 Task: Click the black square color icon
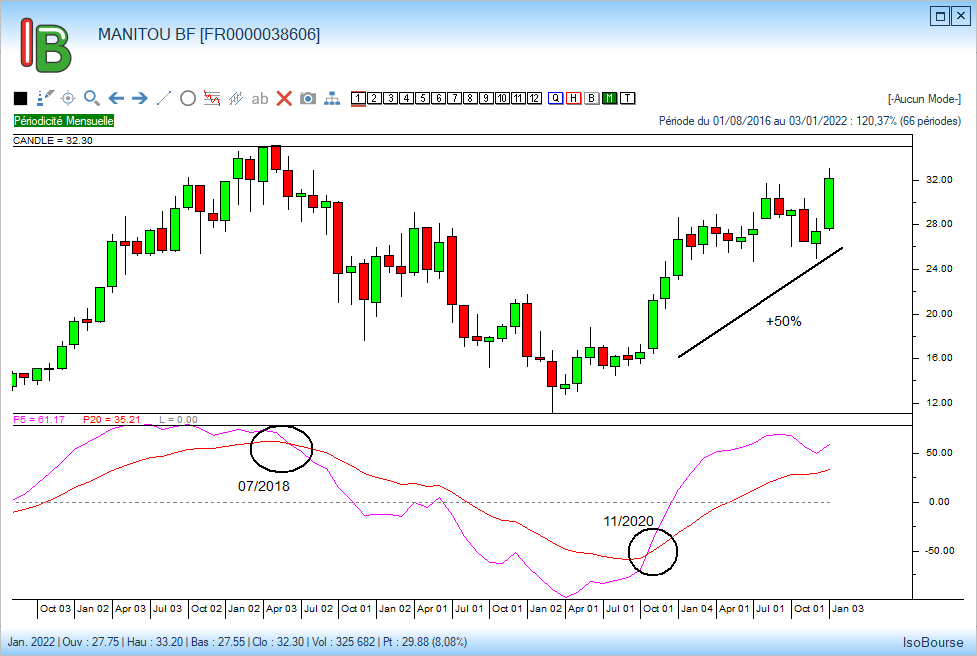21,98
